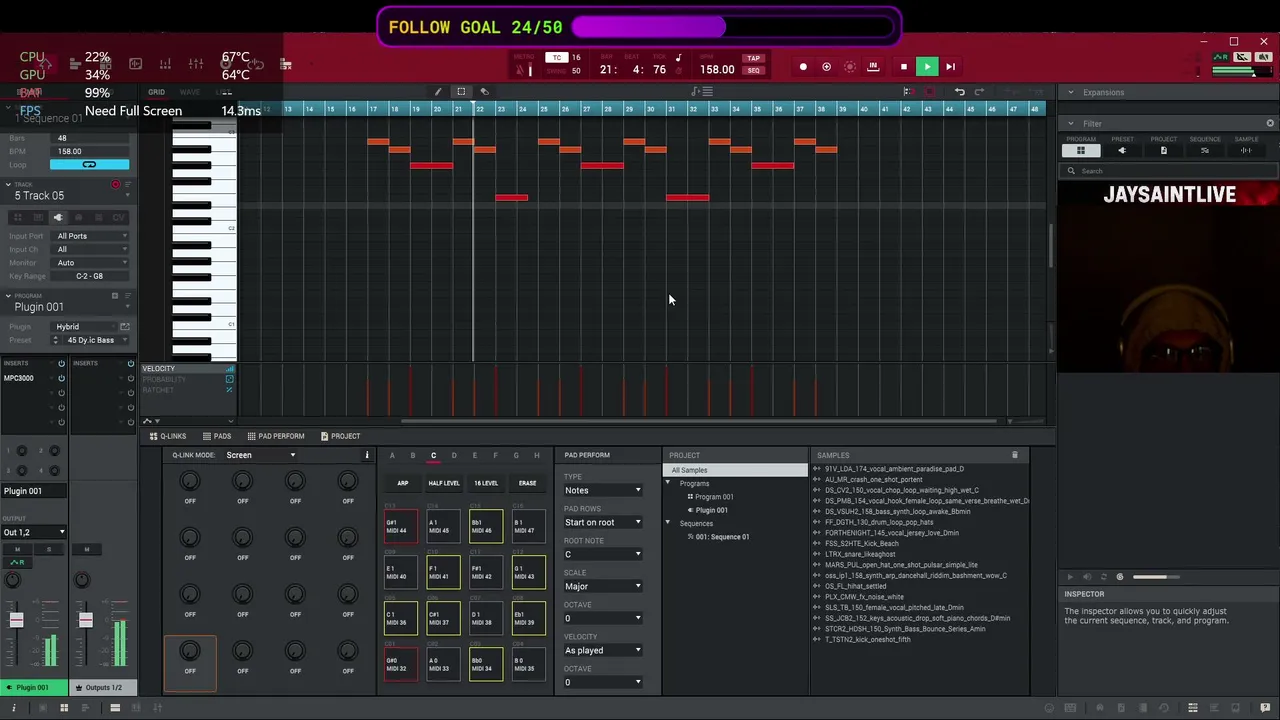Click the Record button in transport
This screenshot has height=720, width=1280.
(x=803, y=67)
